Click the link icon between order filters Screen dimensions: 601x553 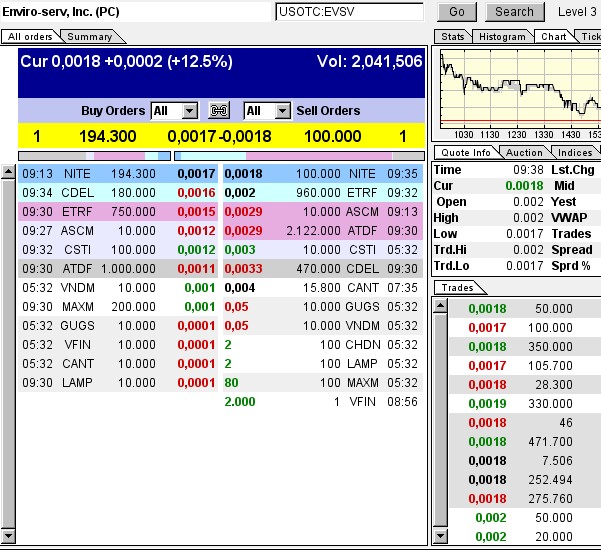219,111
